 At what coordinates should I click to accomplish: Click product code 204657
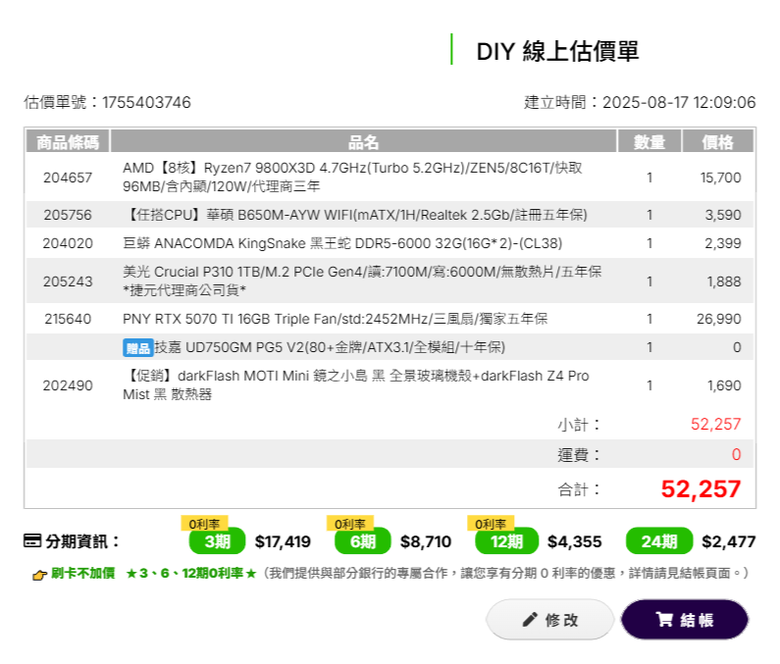pos(68,178)
